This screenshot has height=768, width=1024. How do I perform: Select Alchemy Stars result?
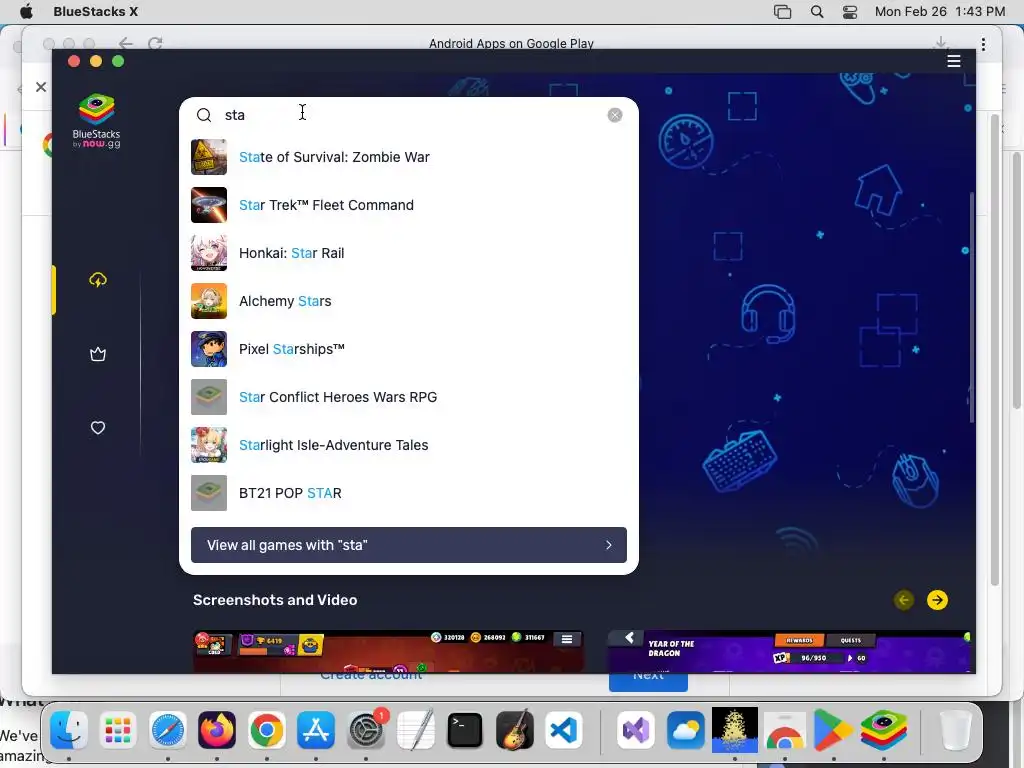(x=409, y=301)
